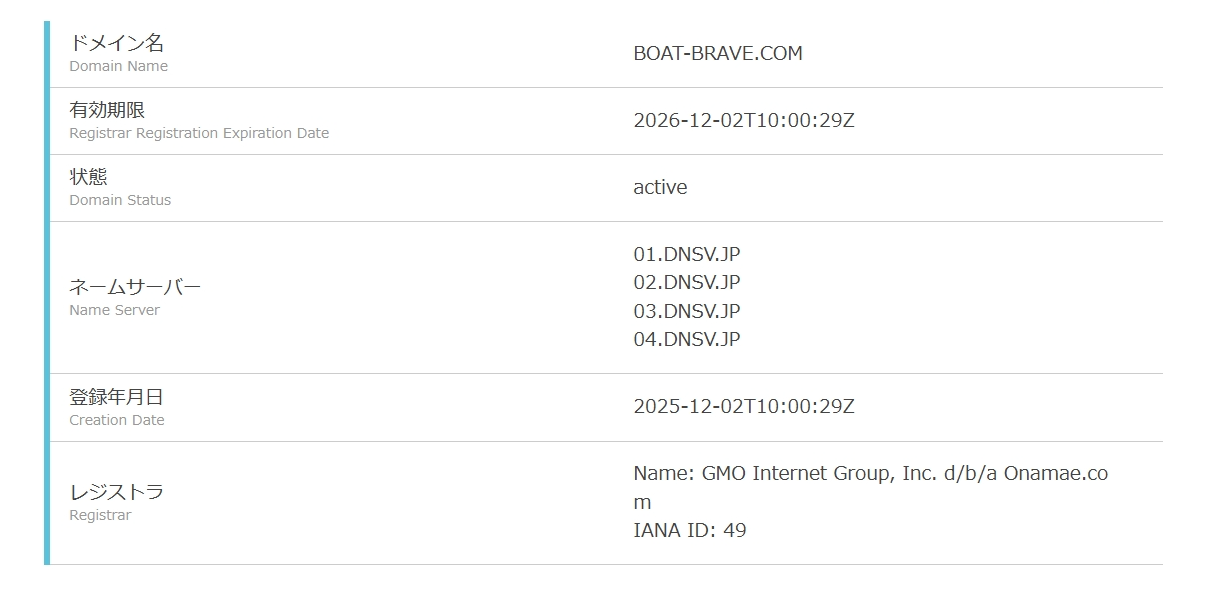Viewport: 1230px width, 609px height.
Task: Click the 登録年月日 row heading
Action: point(116,397)
